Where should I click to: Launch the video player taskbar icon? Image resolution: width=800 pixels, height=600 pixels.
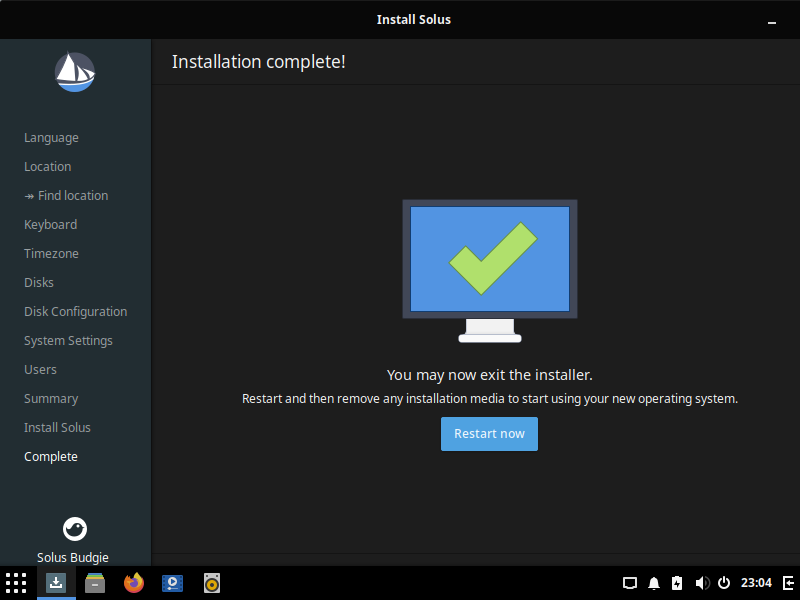(x=172, y=583)
